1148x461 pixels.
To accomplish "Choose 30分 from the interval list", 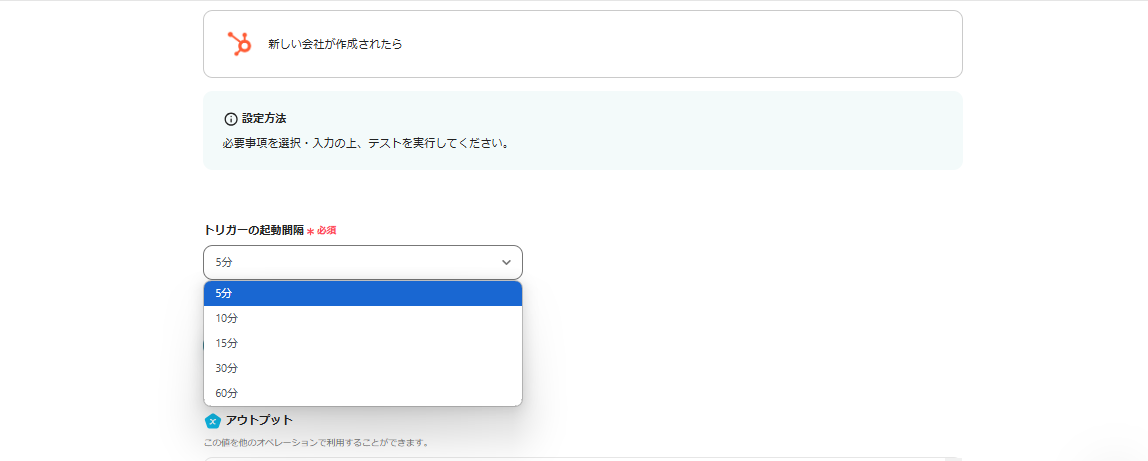I will [363, 368].
